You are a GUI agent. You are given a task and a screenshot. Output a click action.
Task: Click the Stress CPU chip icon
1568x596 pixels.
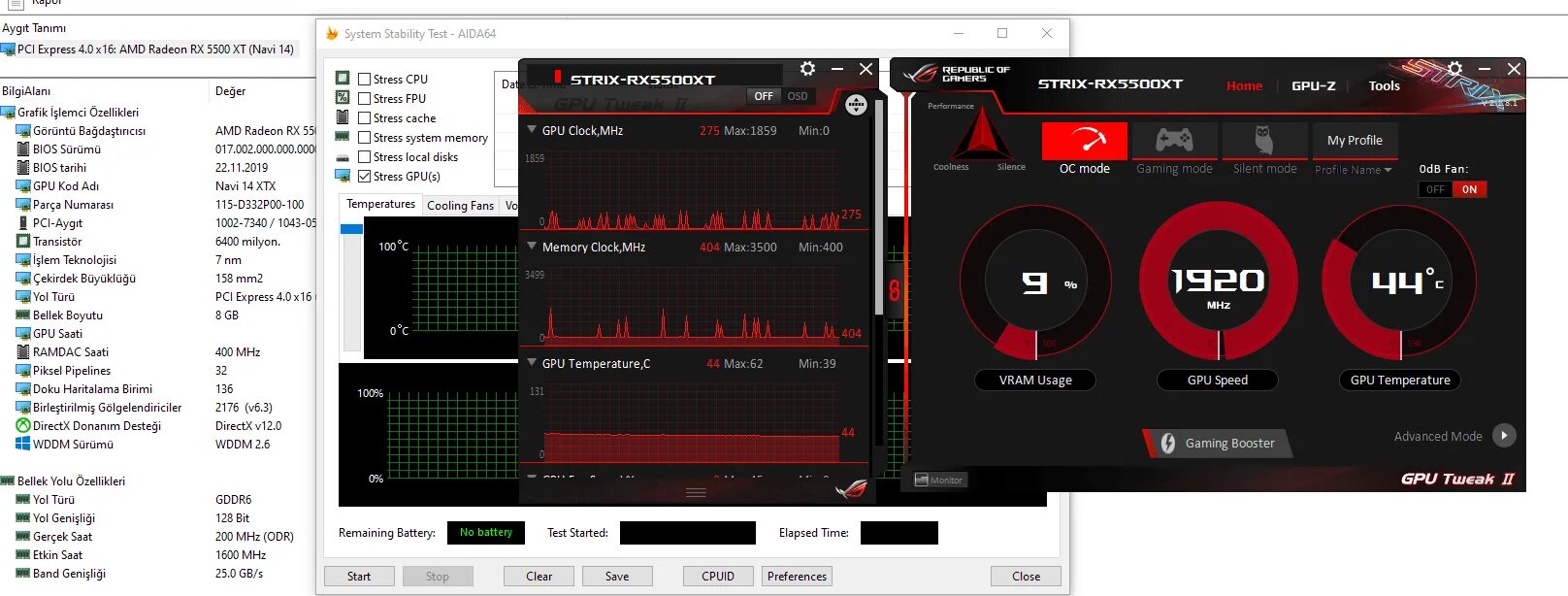[x=343, y=79]
